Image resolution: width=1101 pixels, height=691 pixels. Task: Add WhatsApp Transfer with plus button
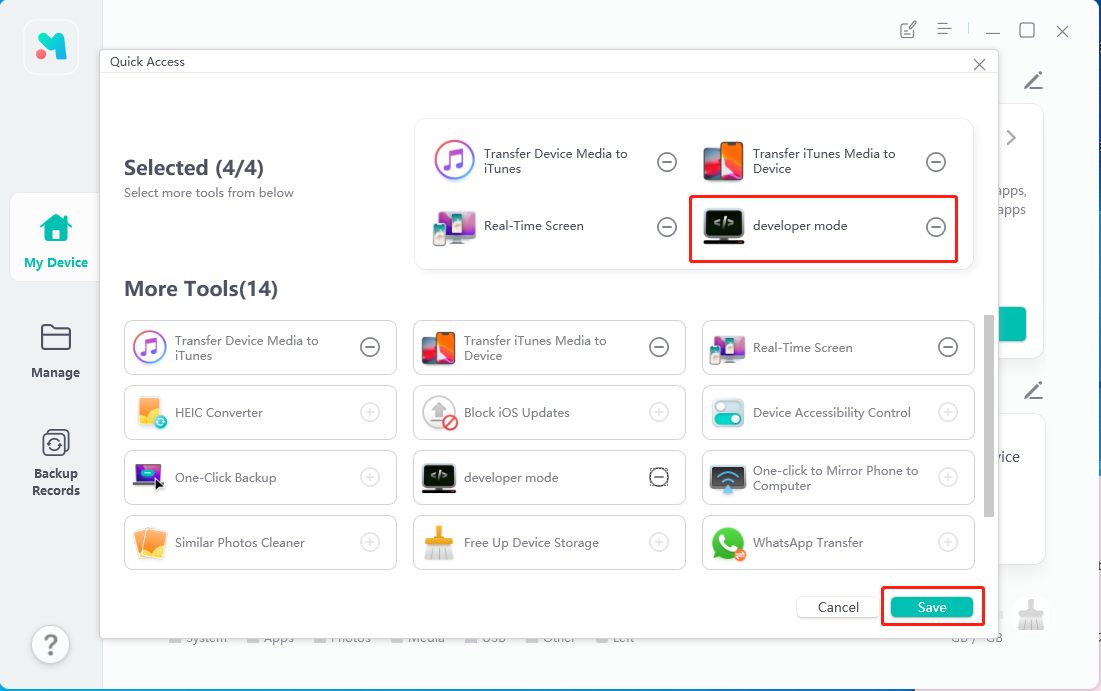pyautogui.click(x=948, y=542)
